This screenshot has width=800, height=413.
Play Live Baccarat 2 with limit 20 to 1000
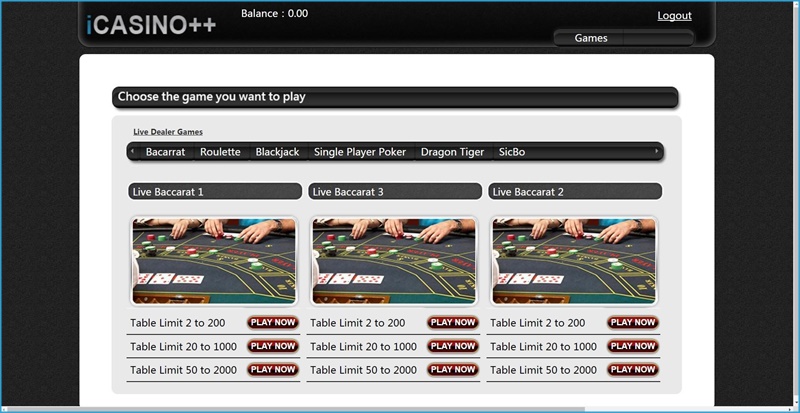coord(633,346)
